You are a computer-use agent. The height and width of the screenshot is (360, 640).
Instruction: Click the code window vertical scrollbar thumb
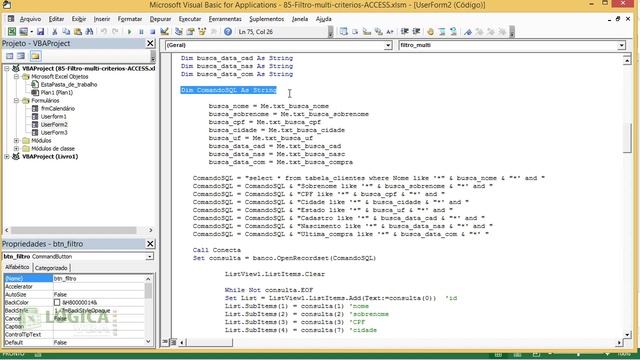point(627,137)
